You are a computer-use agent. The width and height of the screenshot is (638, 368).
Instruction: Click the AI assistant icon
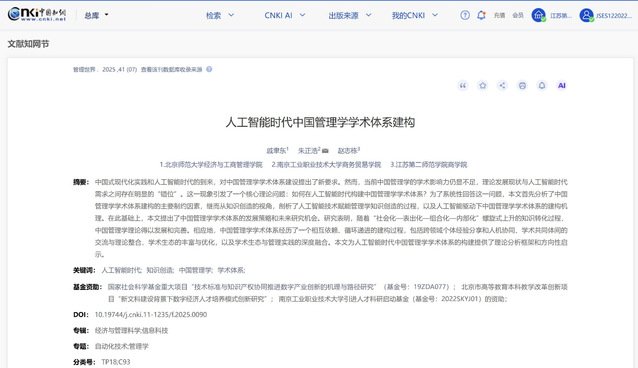[562, 85]
